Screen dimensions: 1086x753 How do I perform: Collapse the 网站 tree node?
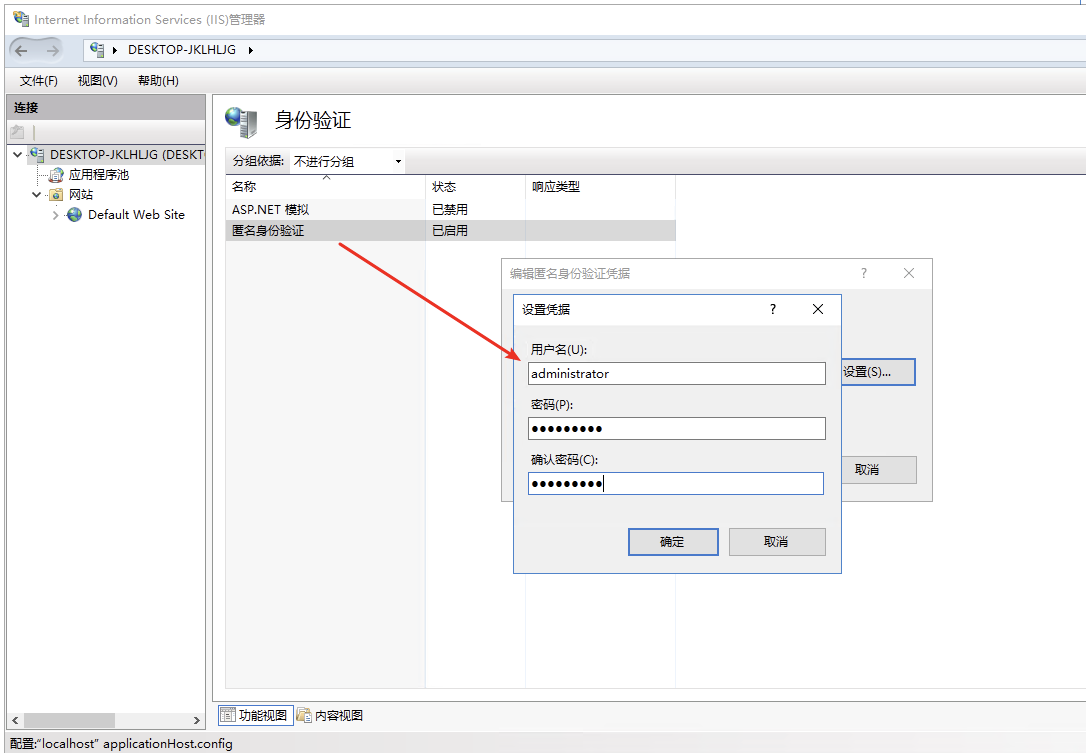pyautogui.click(x=37, y=195)
